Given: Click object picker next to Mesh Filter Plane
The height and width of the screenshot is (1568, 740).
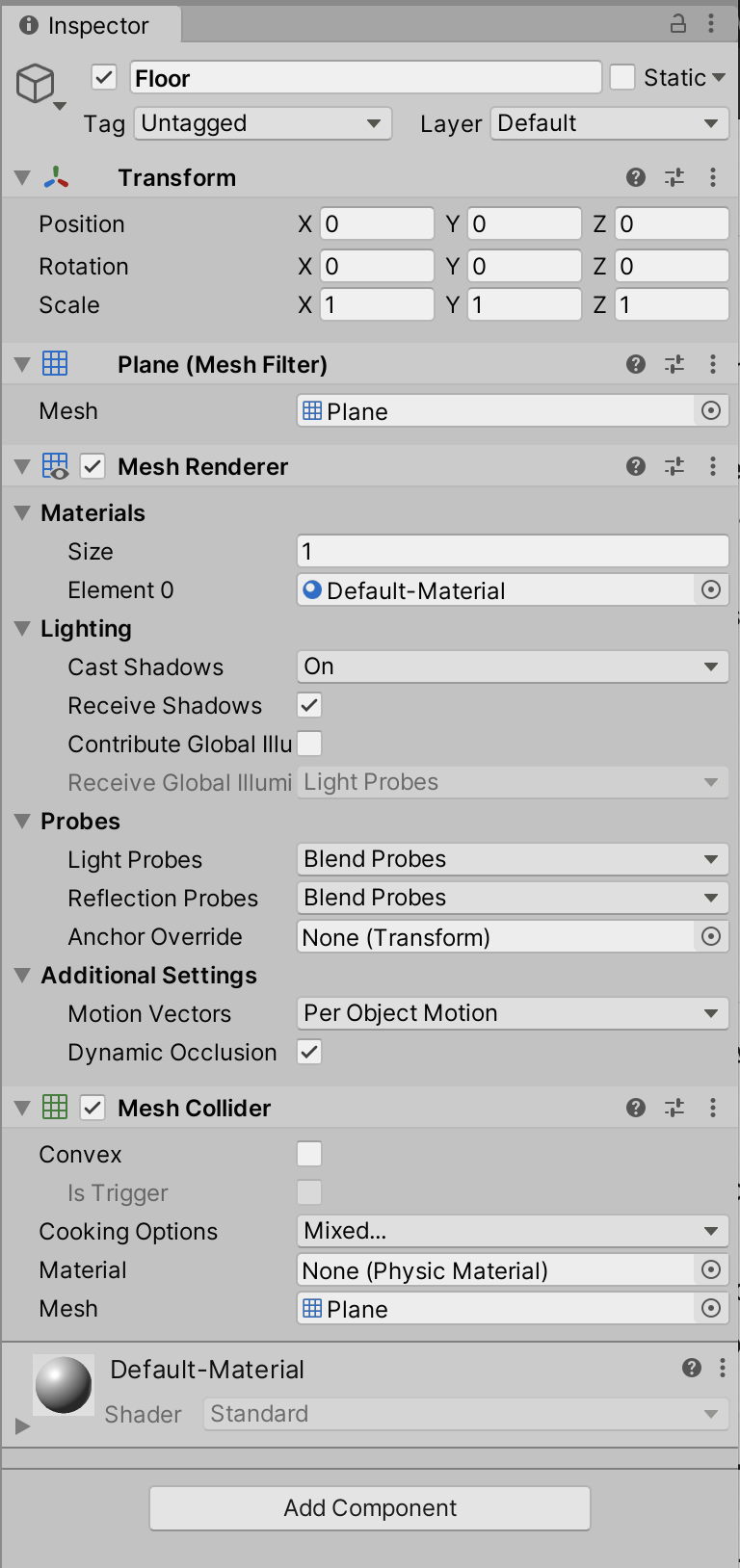Looking at the screenshot, I should point(711,411).
